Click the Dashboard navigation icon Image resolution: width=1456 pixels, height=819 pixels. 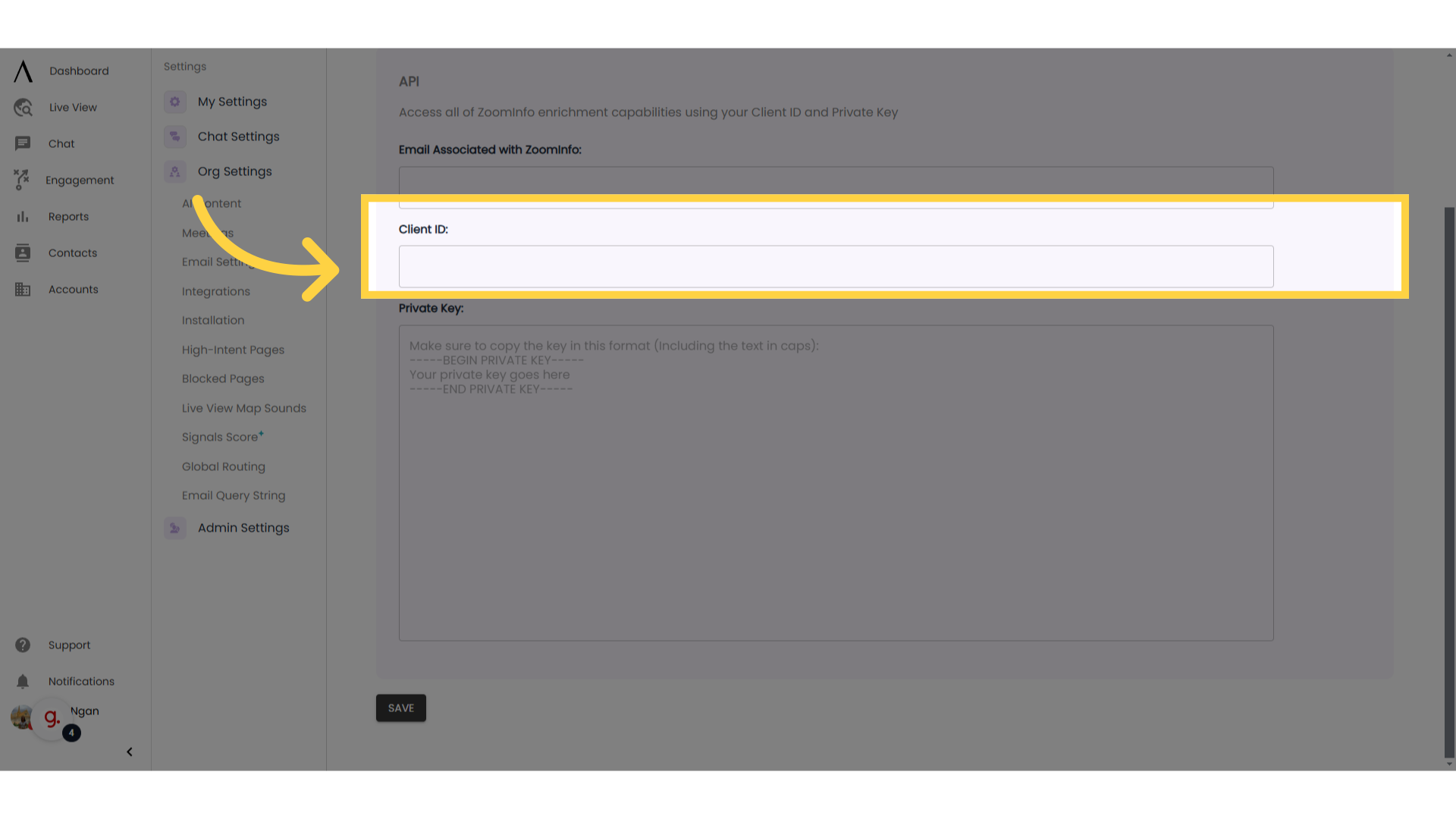pyautogui.click(x=23, y=71)
